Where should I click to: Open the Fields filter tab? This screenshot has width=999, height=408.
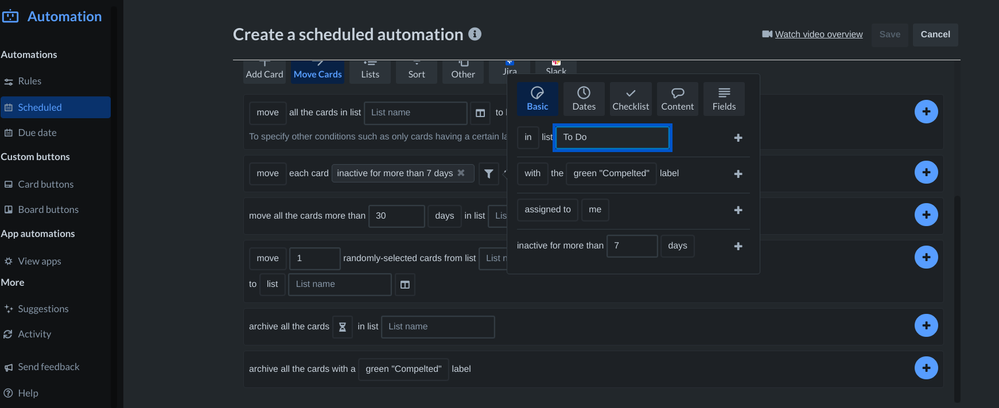[x=724, y=99]
